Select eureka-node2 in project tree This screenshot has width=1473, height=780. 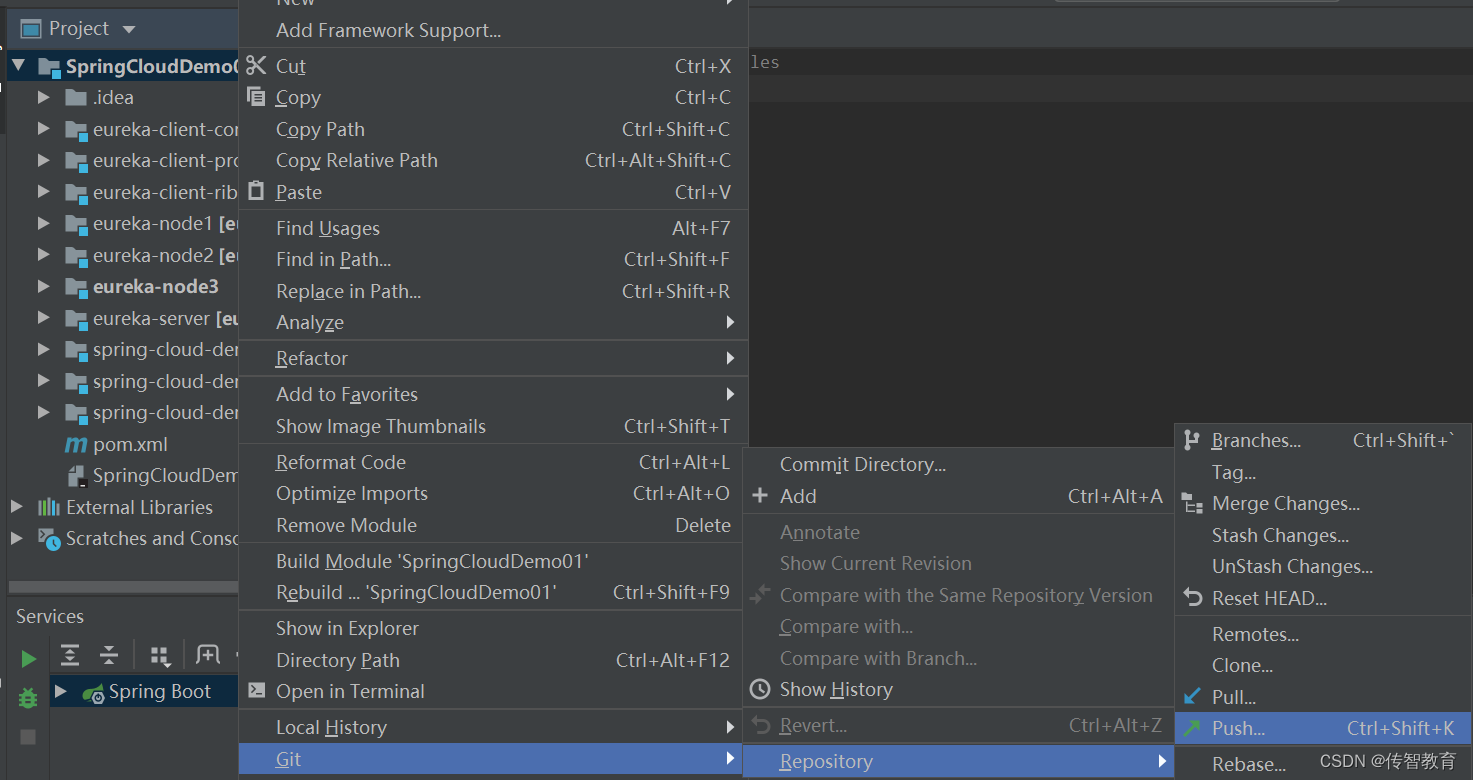point(153,255)
